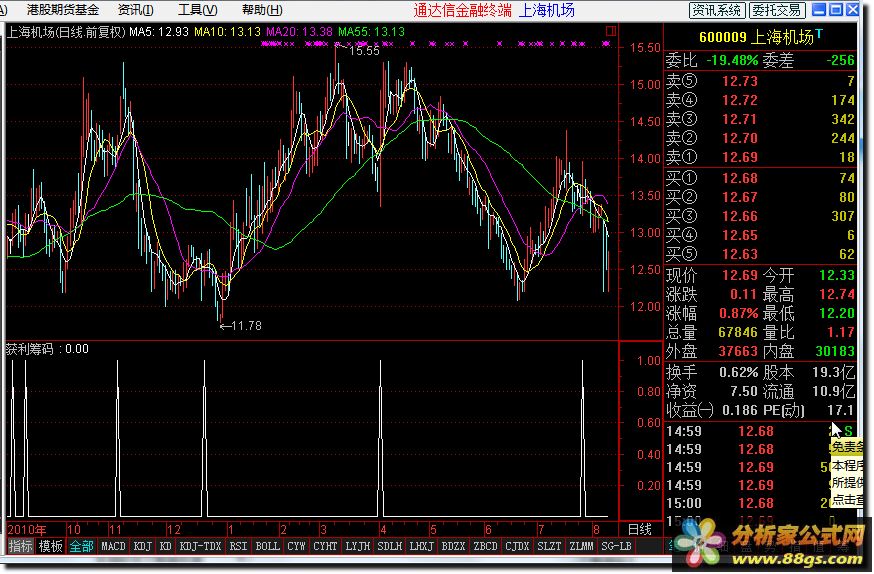Select the SLZT indicator tab
The width and height of the screenshot is (874, 574).
[x=549, y=546]
